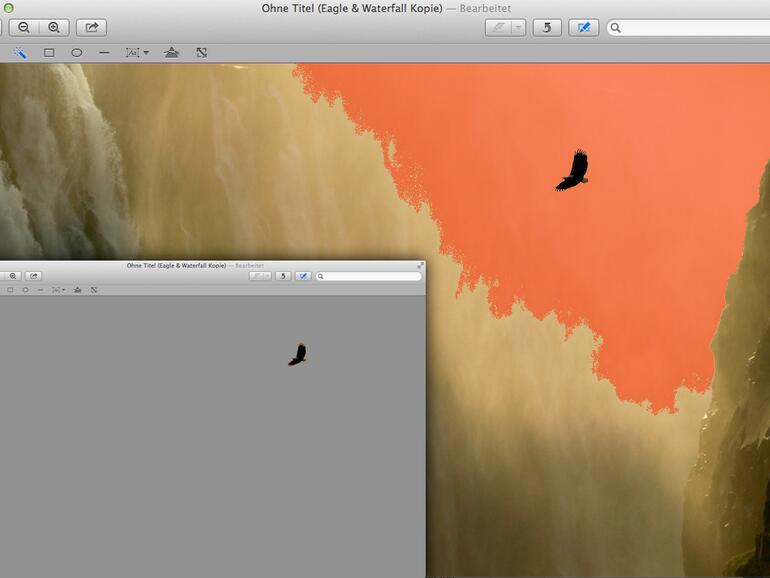770x578 pixels.
Task: Click 'Bearbeitet' label in small front window title
Action: (249, 266)
